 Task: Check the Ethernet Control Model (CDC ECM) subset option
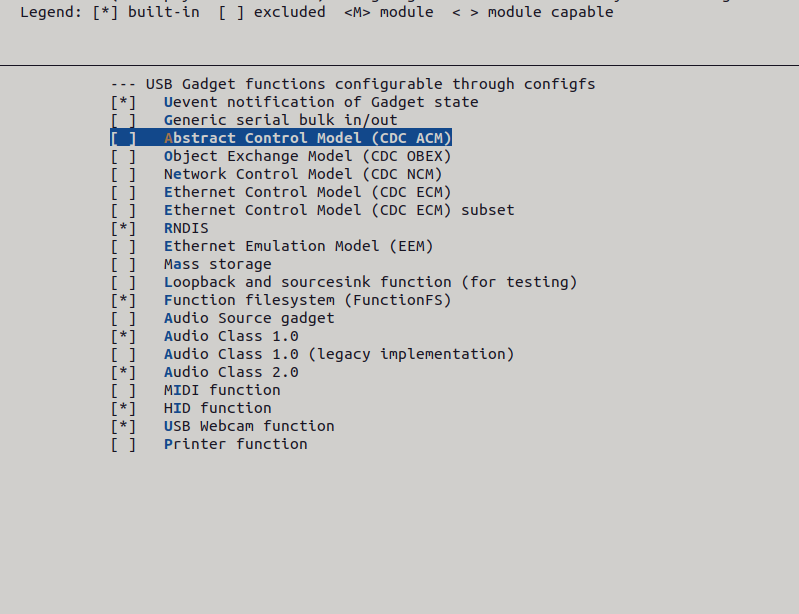pos(123,210)
